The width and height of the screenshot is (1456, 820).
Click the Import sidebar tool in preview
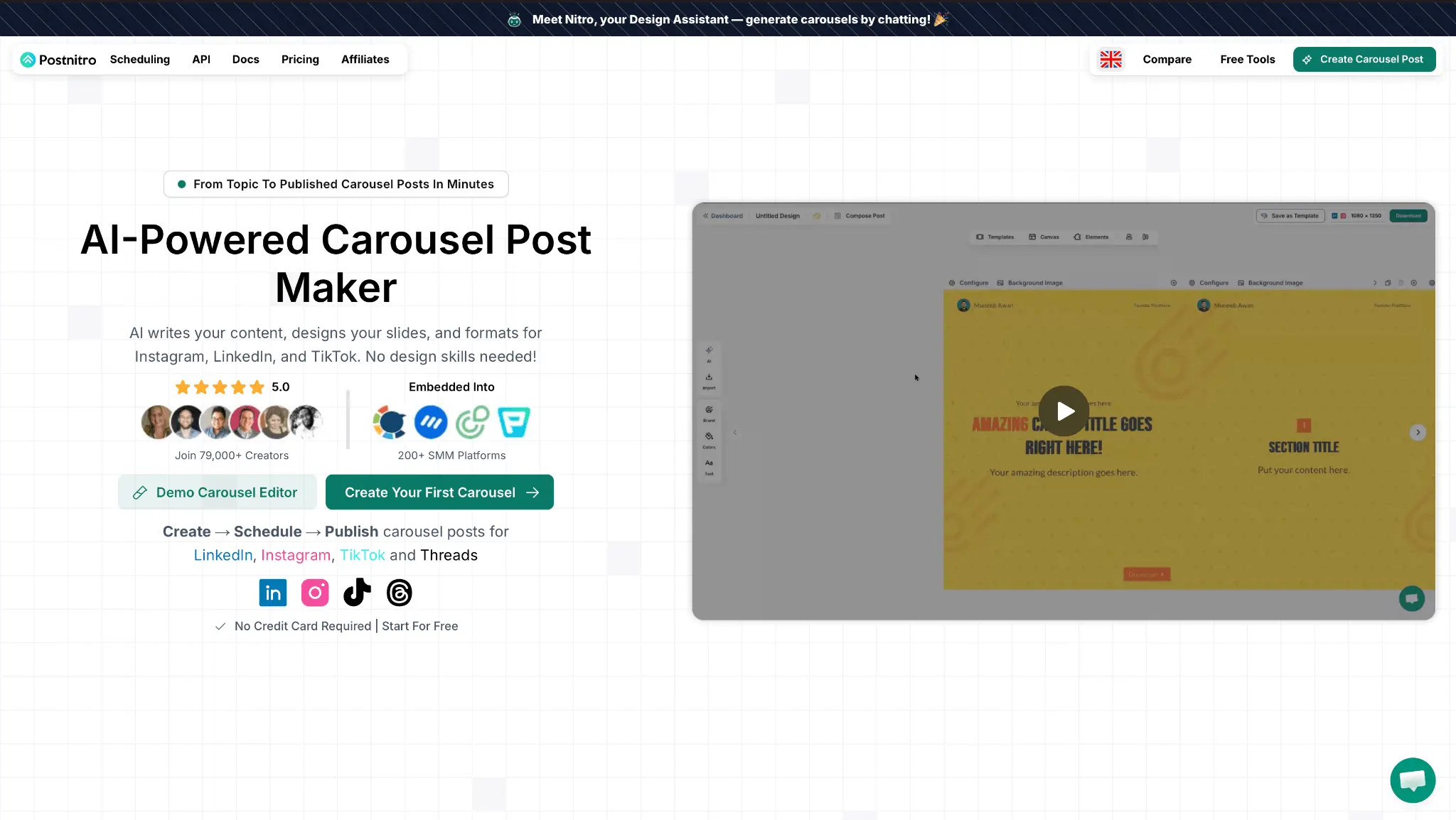tap(709, 382)
